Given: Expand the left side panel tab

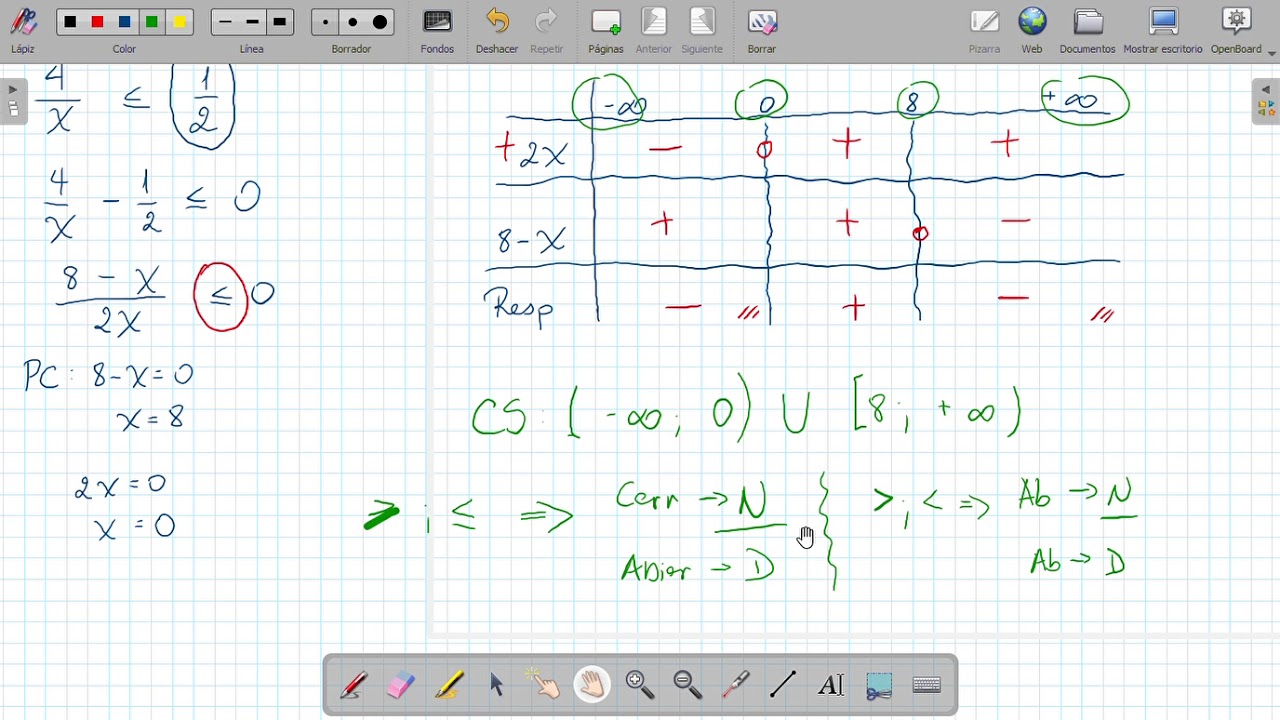Looking at the screenshot, I should click(13, 101).
